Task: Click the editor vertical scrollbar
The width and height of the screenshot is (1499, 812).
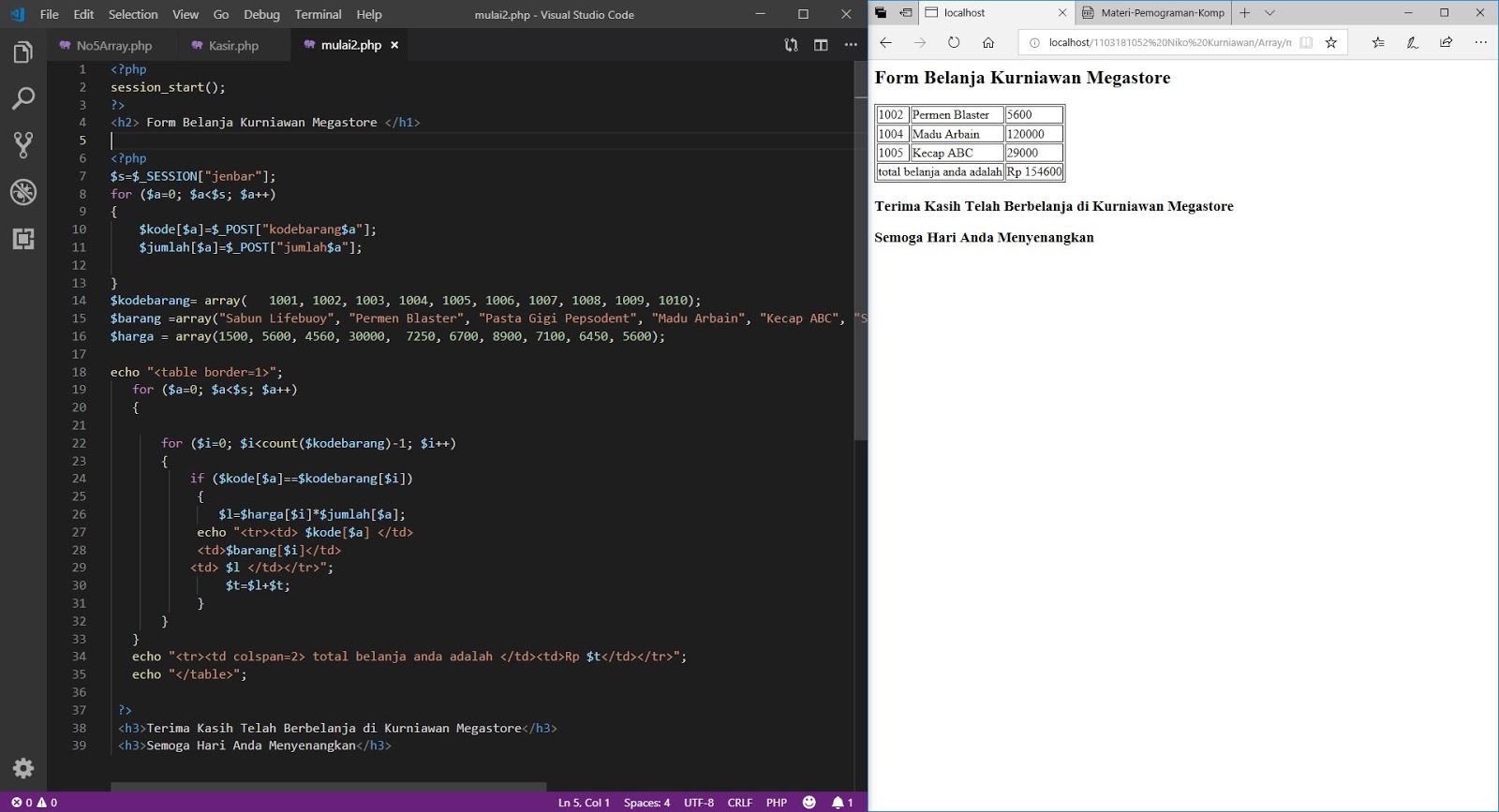Action: click(861, 253)
